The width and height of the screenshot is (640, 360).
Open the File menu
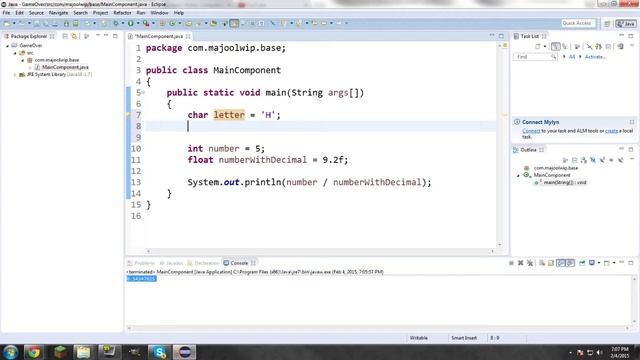(6, 13)
